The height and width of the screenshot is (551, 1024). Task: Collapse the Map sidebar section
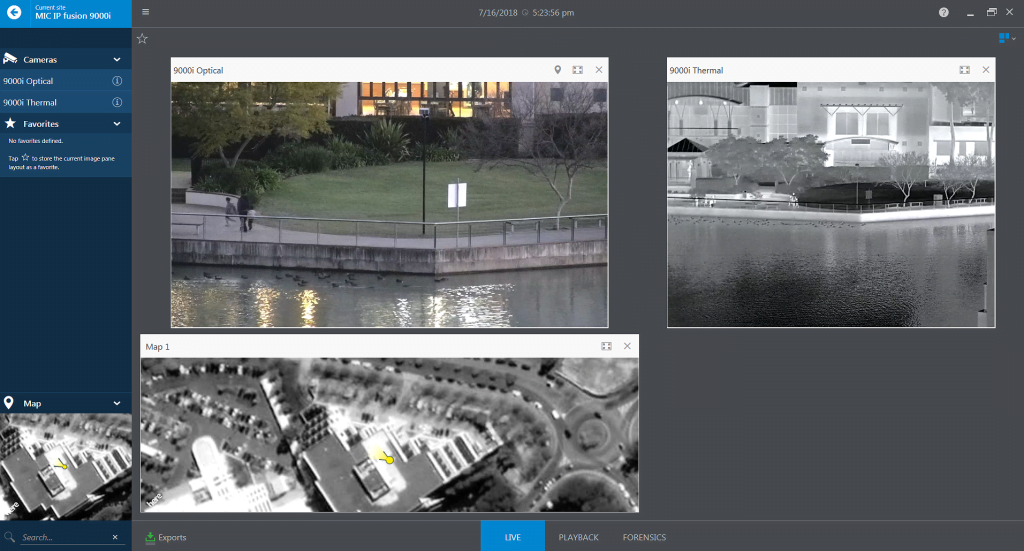coord(117,403)
